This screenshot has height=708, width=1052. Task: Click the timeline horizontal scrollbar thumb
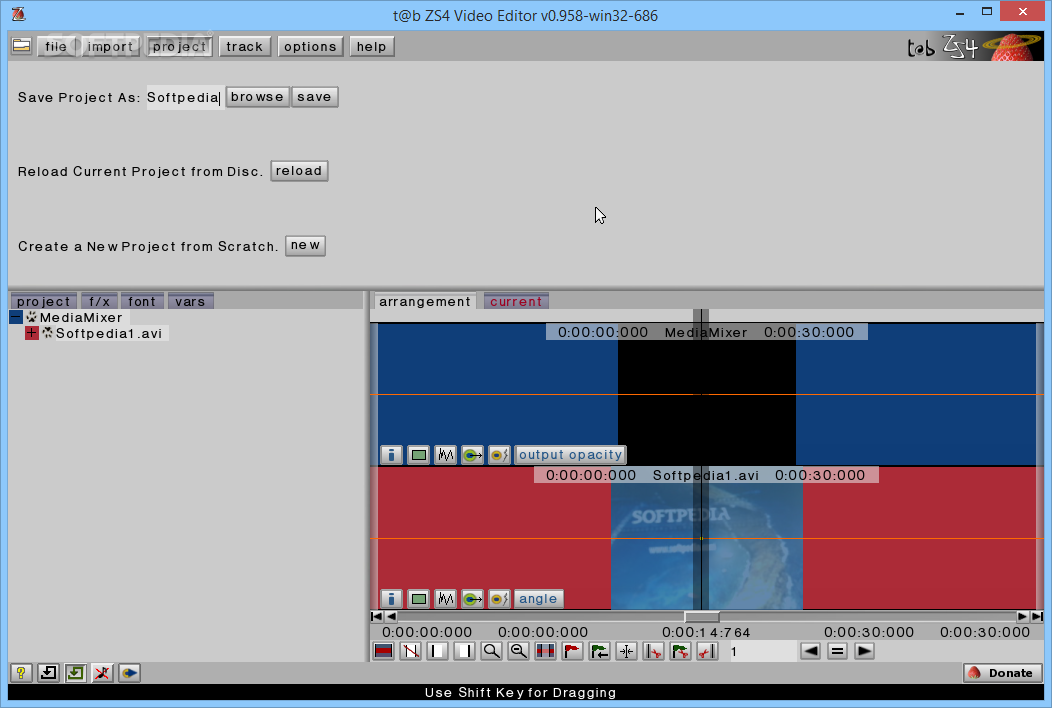tap(702, 616)
